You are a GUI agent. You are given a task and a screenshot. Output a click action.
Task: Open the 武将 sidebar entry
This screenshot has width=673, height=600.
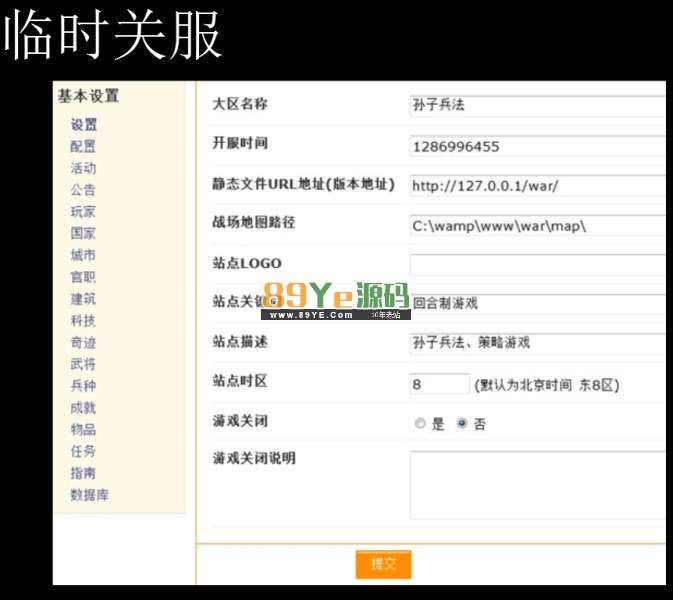tap(83, 364)
